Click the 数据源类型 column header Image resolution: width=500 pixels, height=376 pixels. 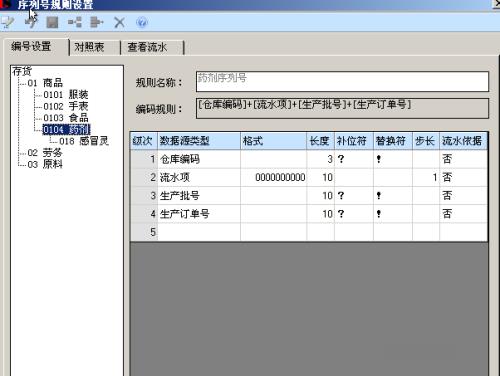[x=199, y=141]
